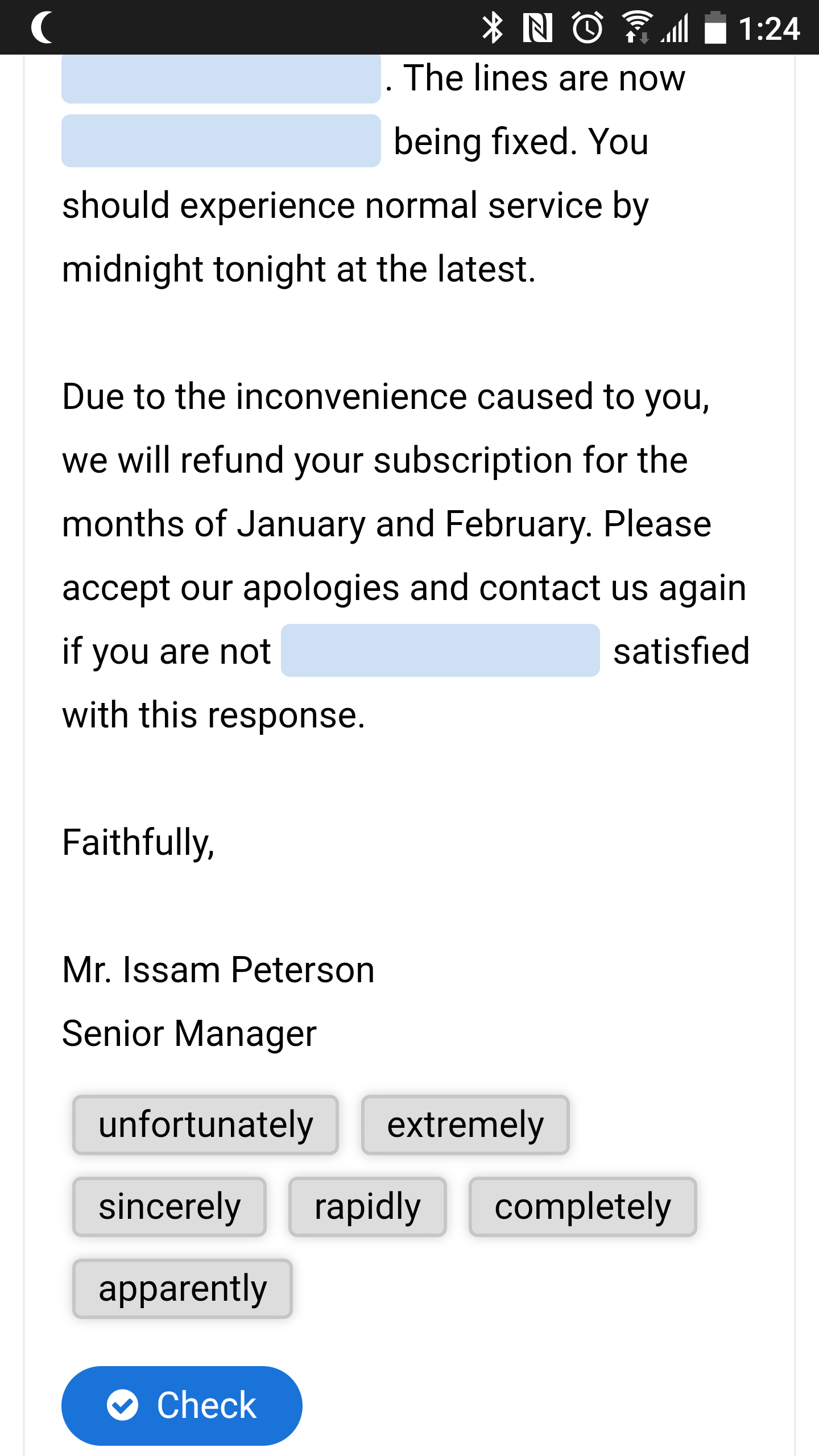This screenshot has height=1456, width=819.
Task: Tap blank before 'The lines are now'
Action: 221,78
